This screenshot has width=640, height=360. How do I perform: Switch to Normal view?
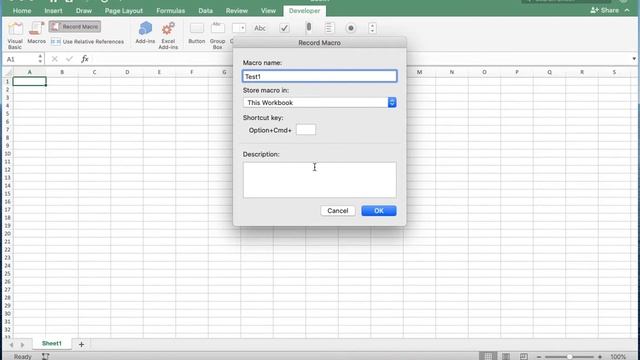click(x=488, y=356)
